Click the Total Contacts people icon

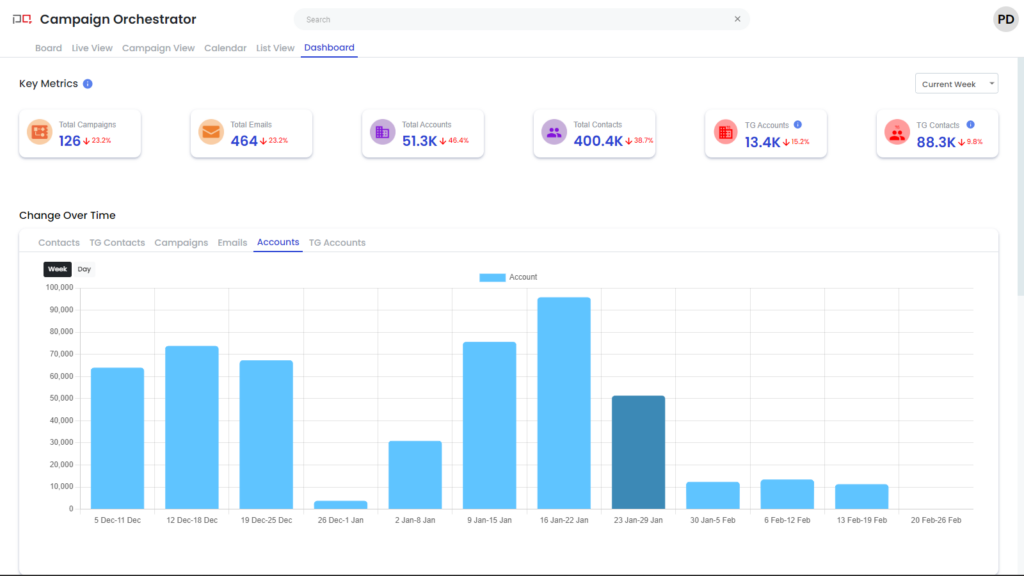click(554, 132)
